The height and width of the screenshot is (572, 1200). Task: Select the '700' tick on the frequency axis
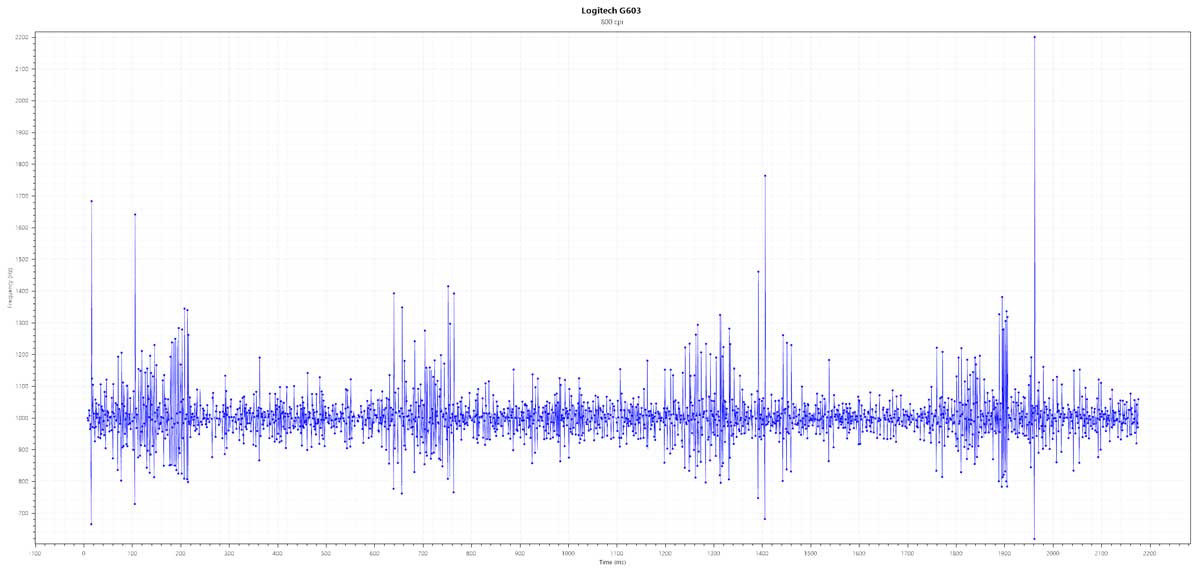[23, 514]
